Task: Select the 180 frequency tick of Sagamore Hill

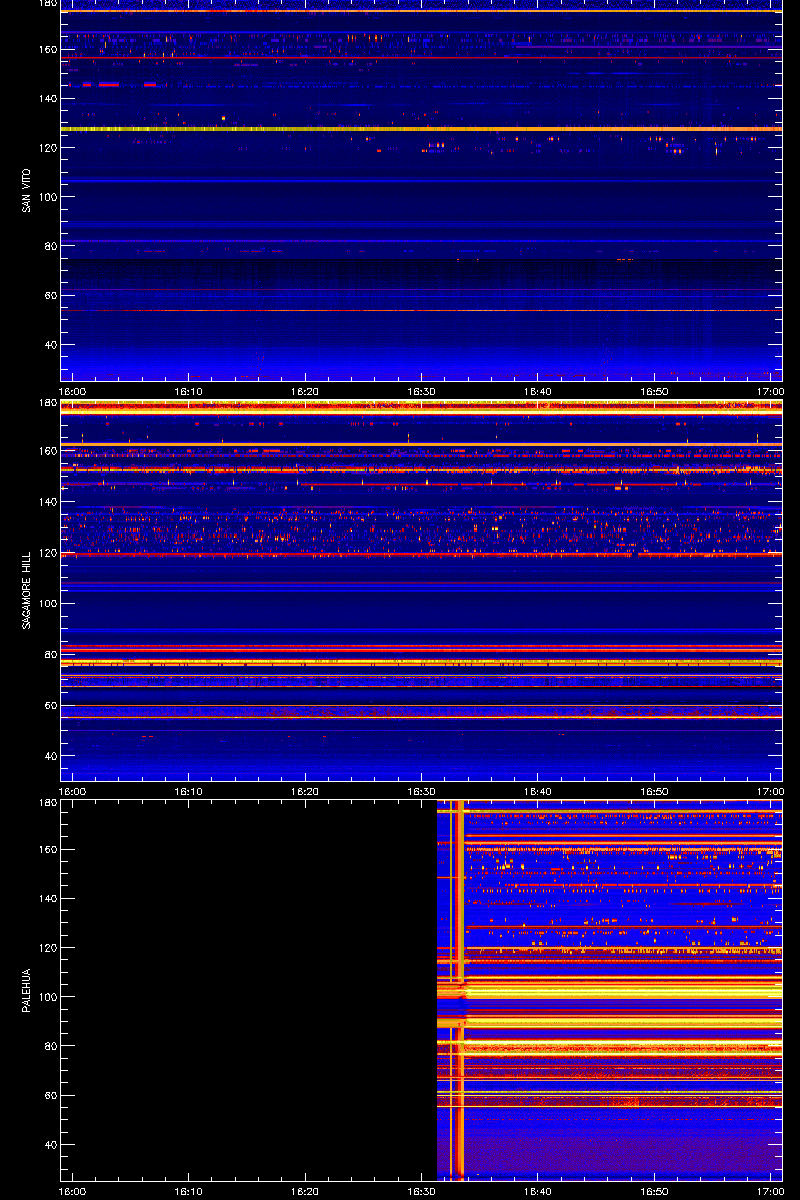Action: tap(46, 403)
